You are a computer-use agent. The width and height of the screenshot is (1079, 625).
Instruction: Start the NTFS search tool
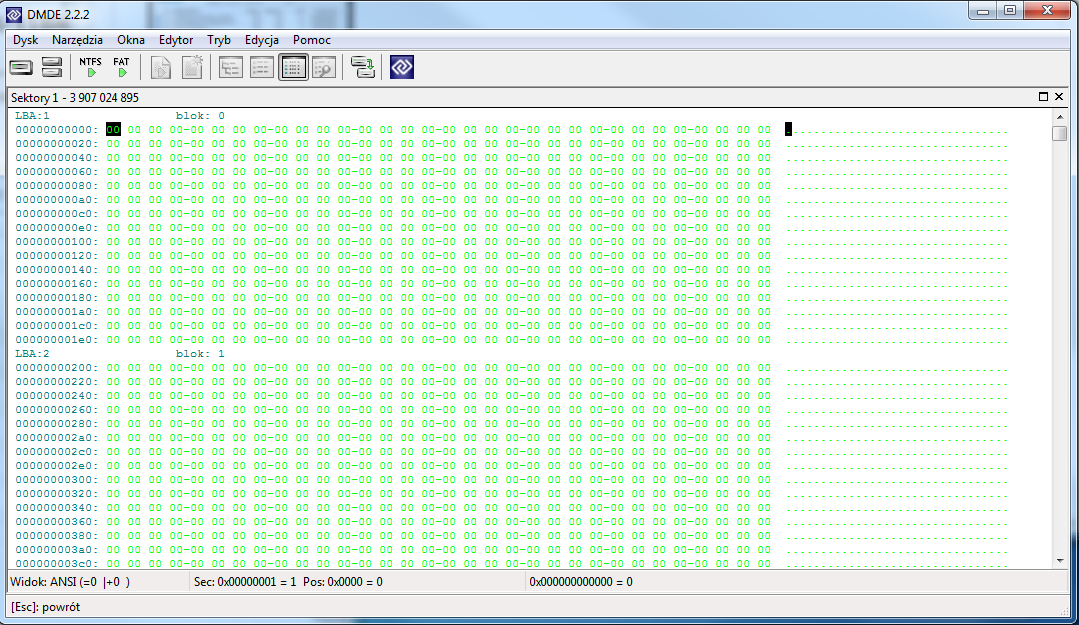pyautogui.click(x=90, y=67)
